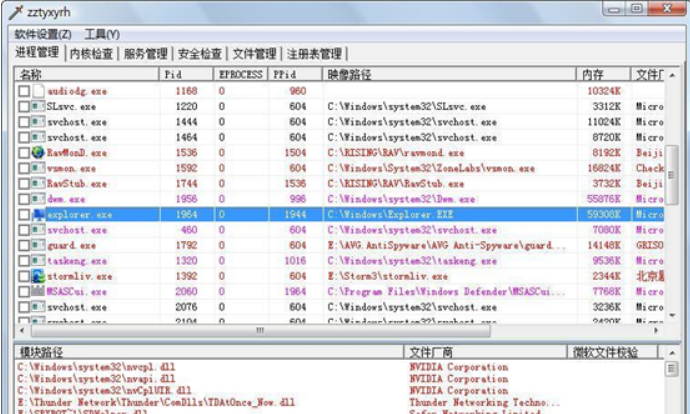Sort by the PPid column header
The width and height of the screenshot is (690, 414).
click(x=295, y=74)
